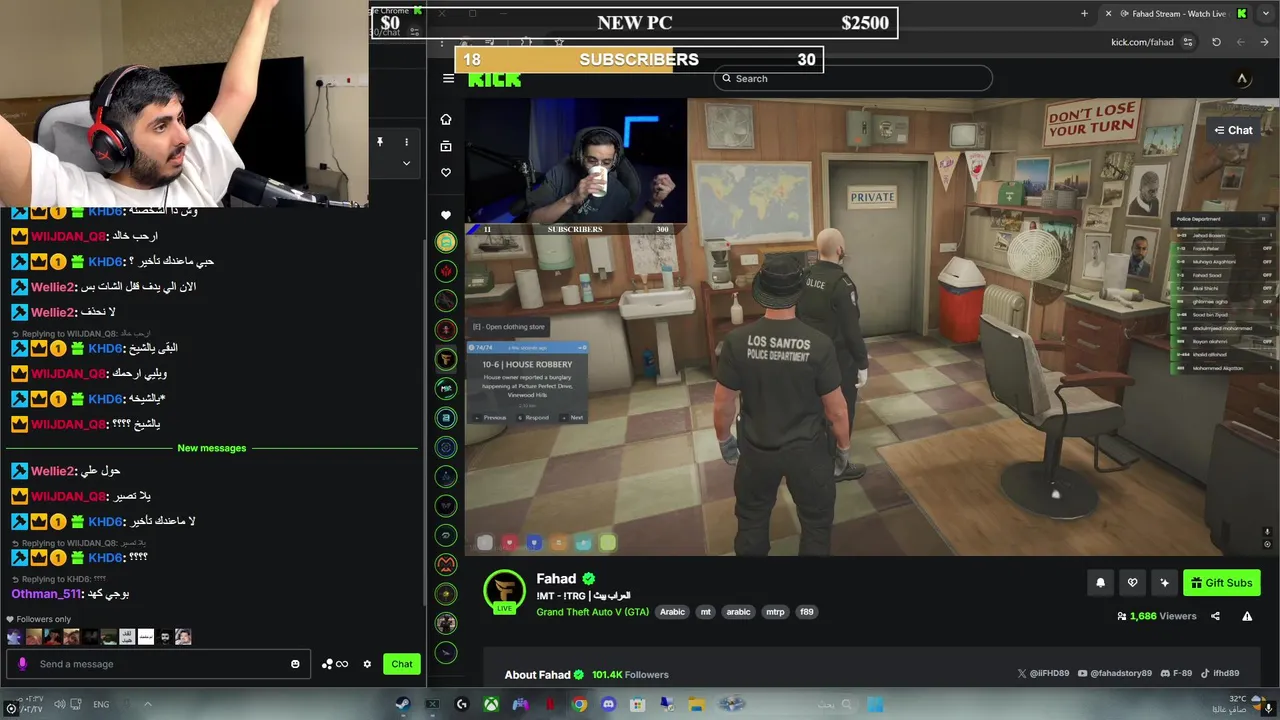Open the three-dot menu beside pin
The image size is (1280, 720).
pos(406,142)
